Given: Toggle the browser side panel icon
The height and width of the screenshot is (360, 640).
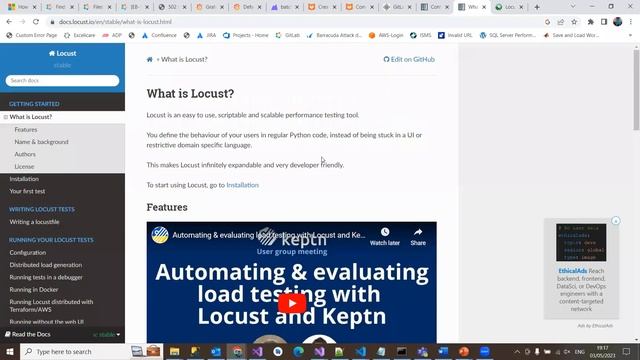Looking at the screenshot, I should click(604, 22).
